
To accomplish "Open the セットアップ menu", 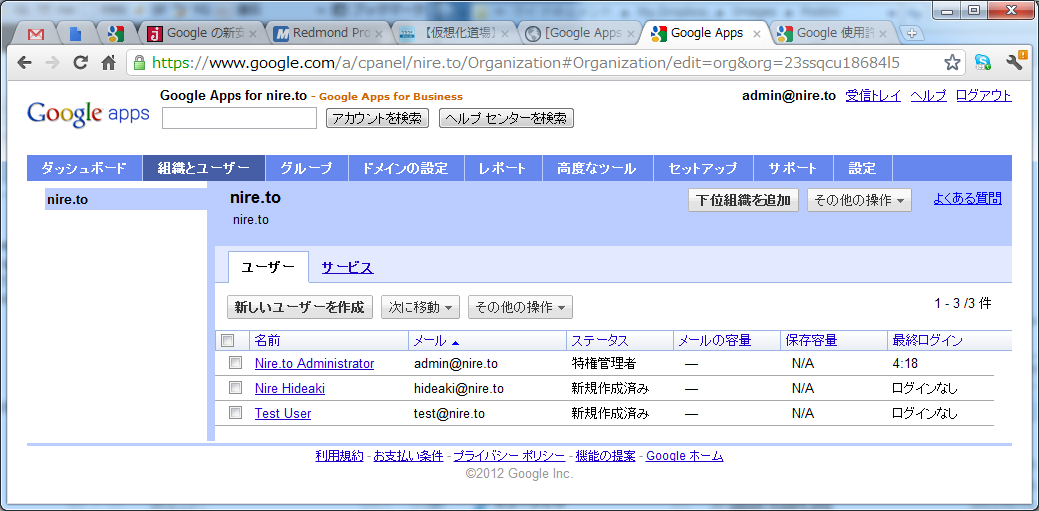I will [703, 168].
